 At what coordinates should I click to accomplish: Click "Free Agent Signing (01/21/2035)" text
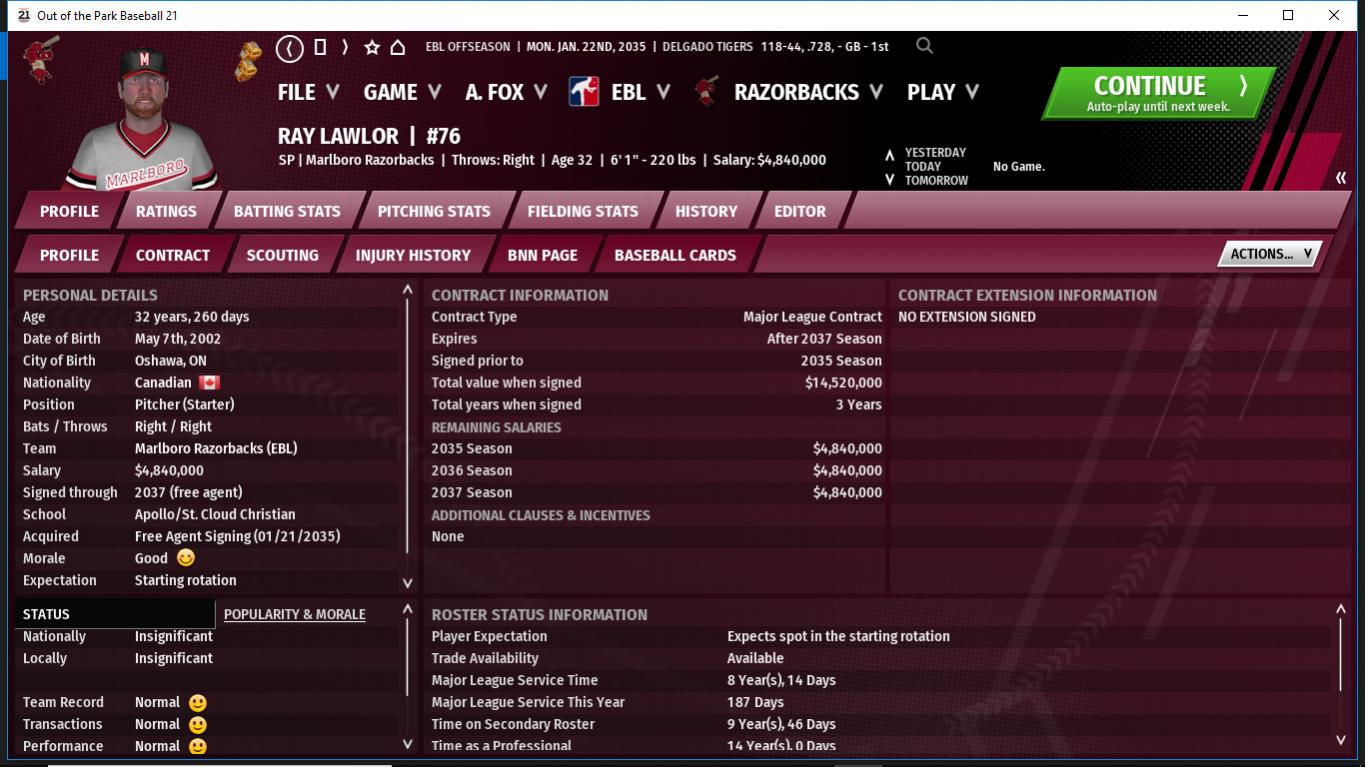(238, 536)
